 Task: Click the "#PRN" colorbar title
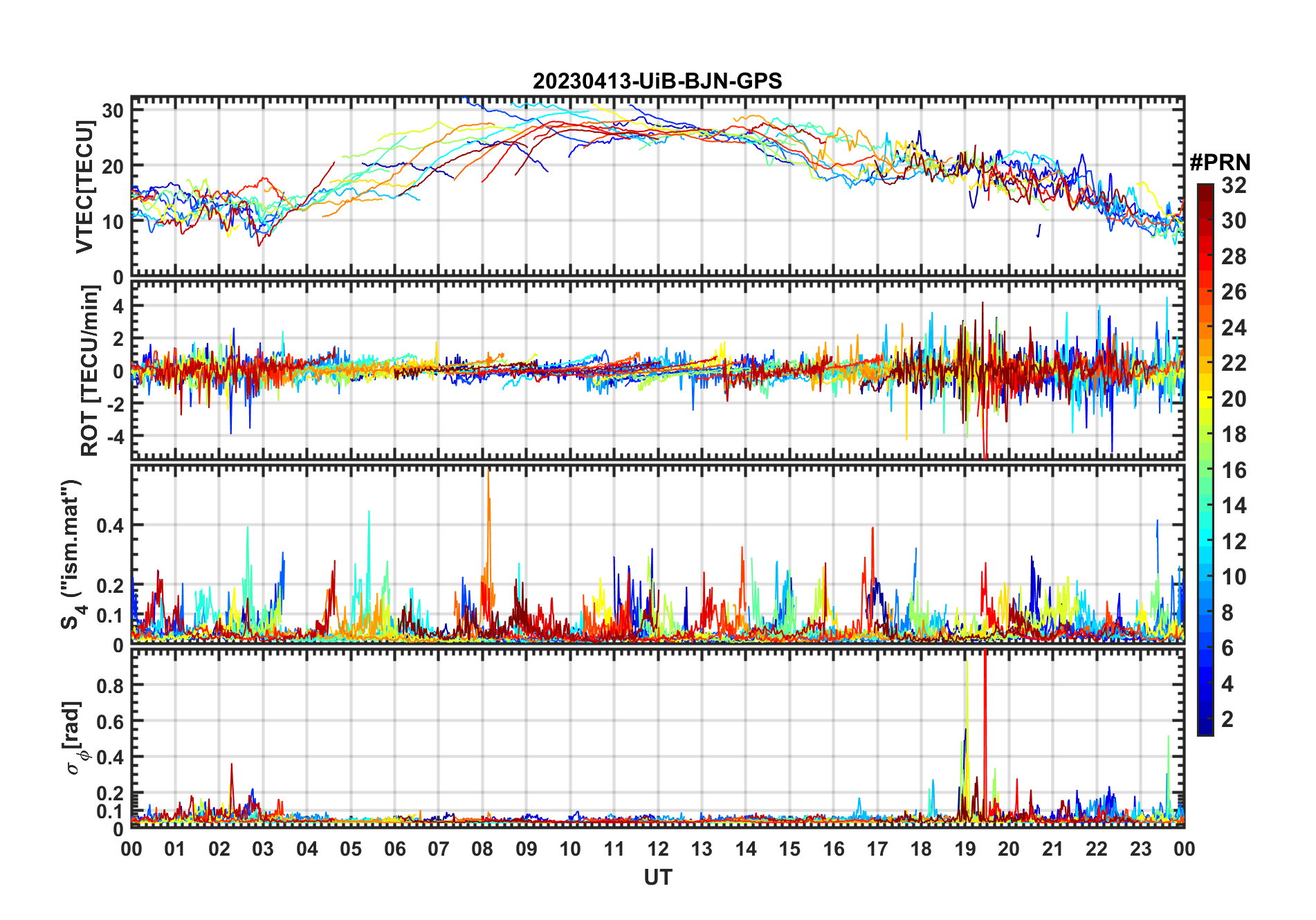click(1220, 163)
